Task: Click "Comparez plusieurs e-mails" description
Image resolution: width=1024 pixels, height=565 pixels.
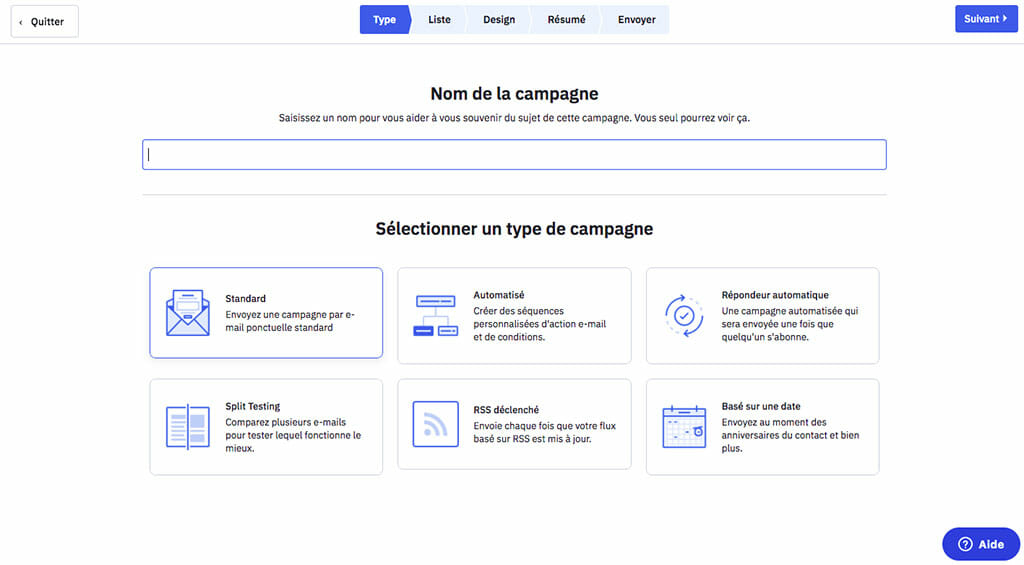Action: tap(293, 435)
